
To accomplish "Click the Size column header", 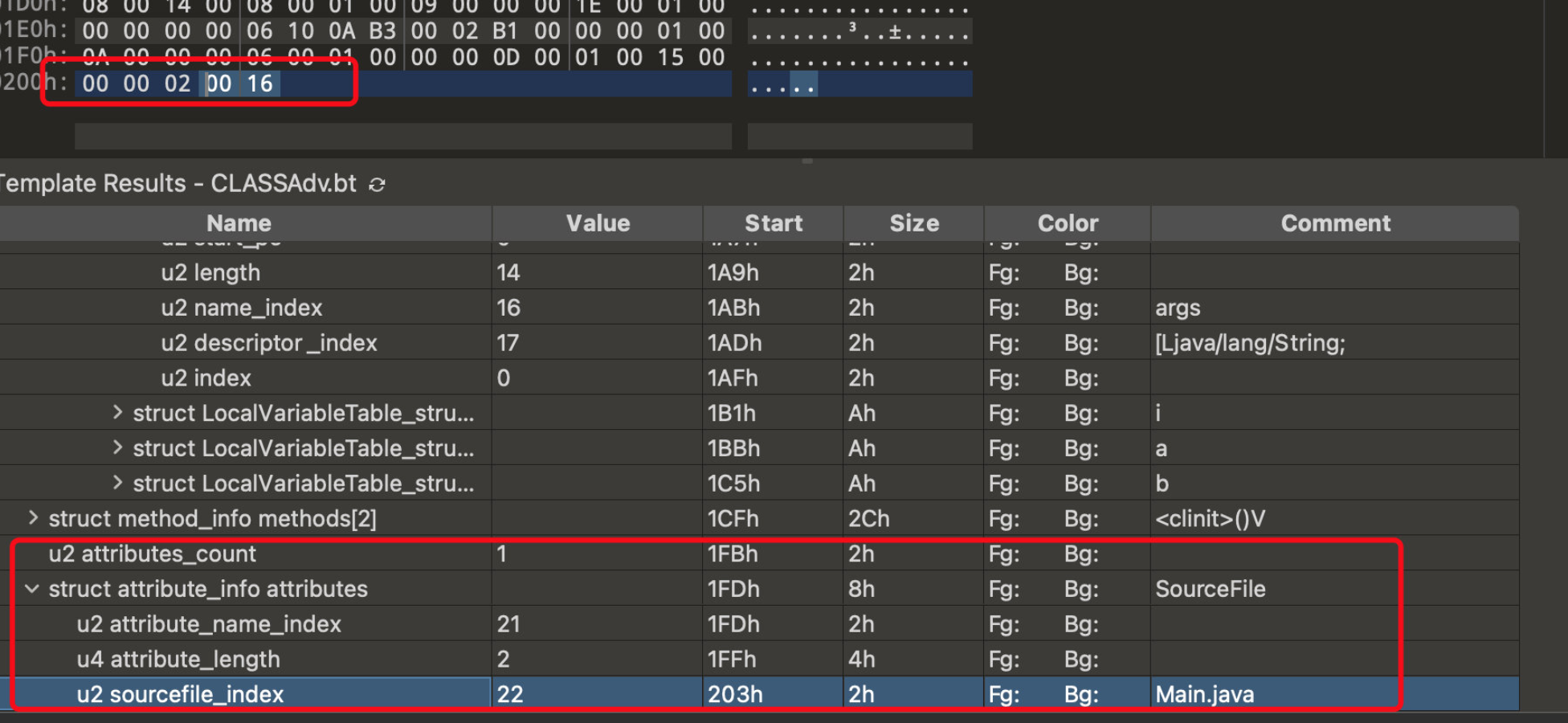I will [914, 223].
